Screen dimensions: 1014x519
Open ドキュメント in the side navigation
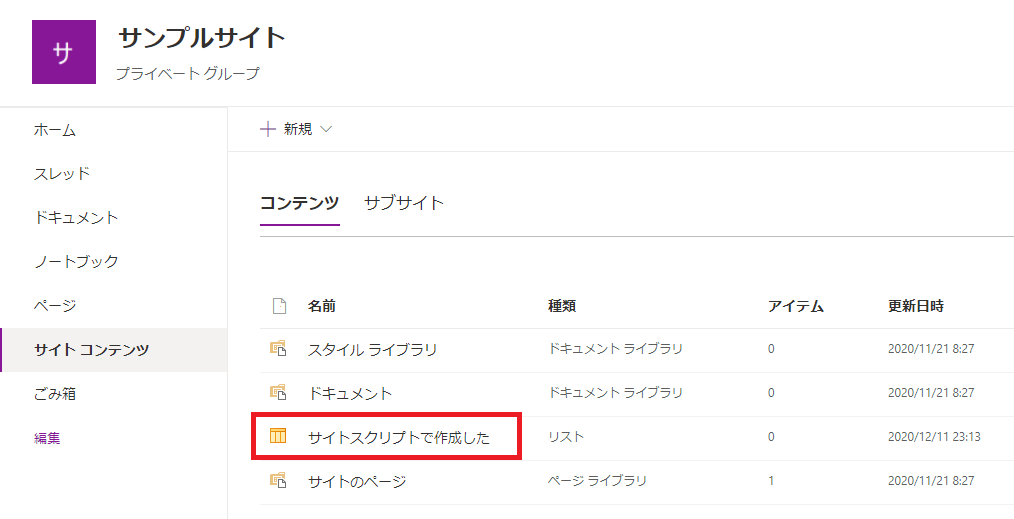(76, 218)
